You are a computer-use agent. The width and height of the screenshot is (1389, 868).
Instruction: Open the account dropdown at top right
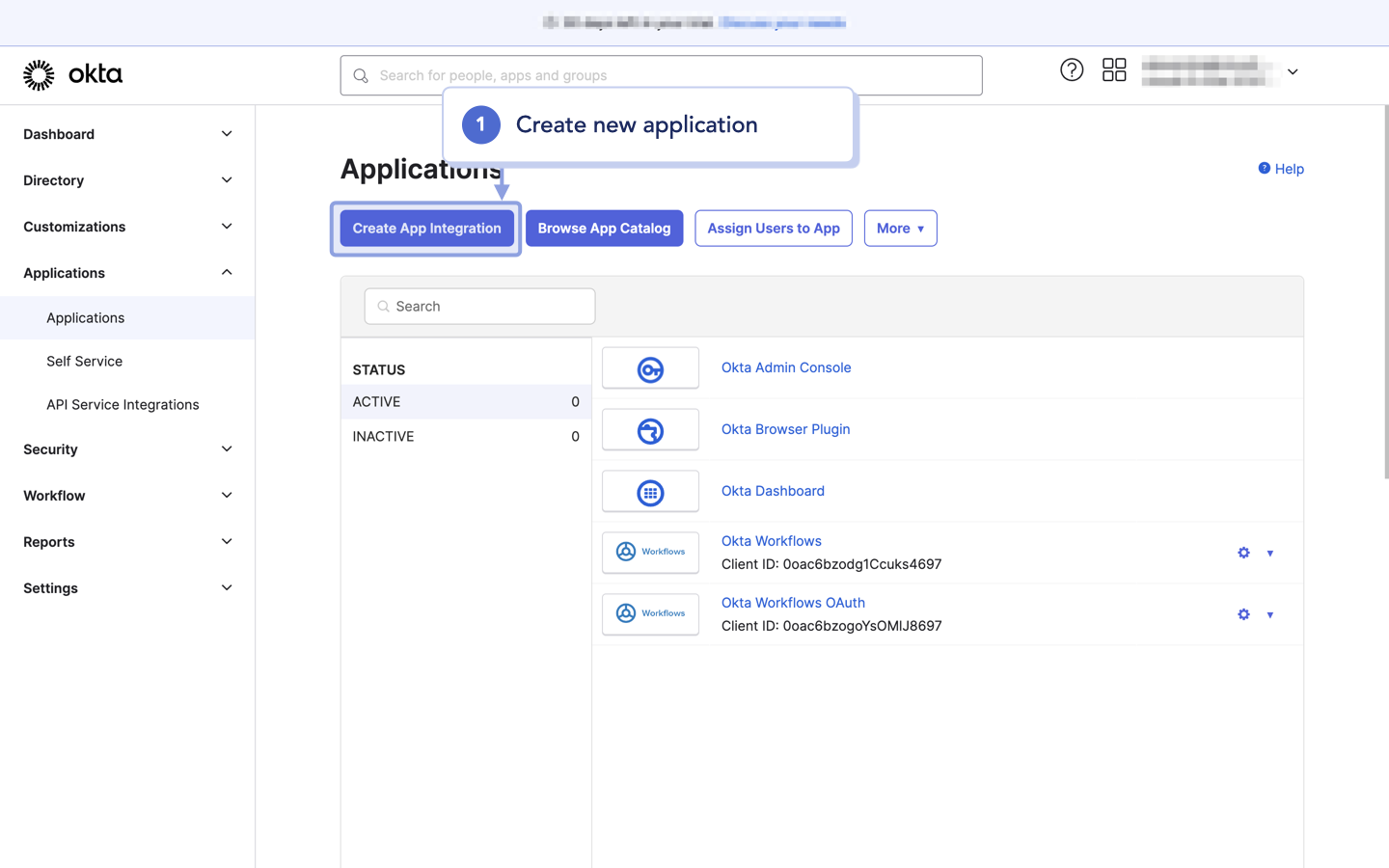coord(1292,71)
